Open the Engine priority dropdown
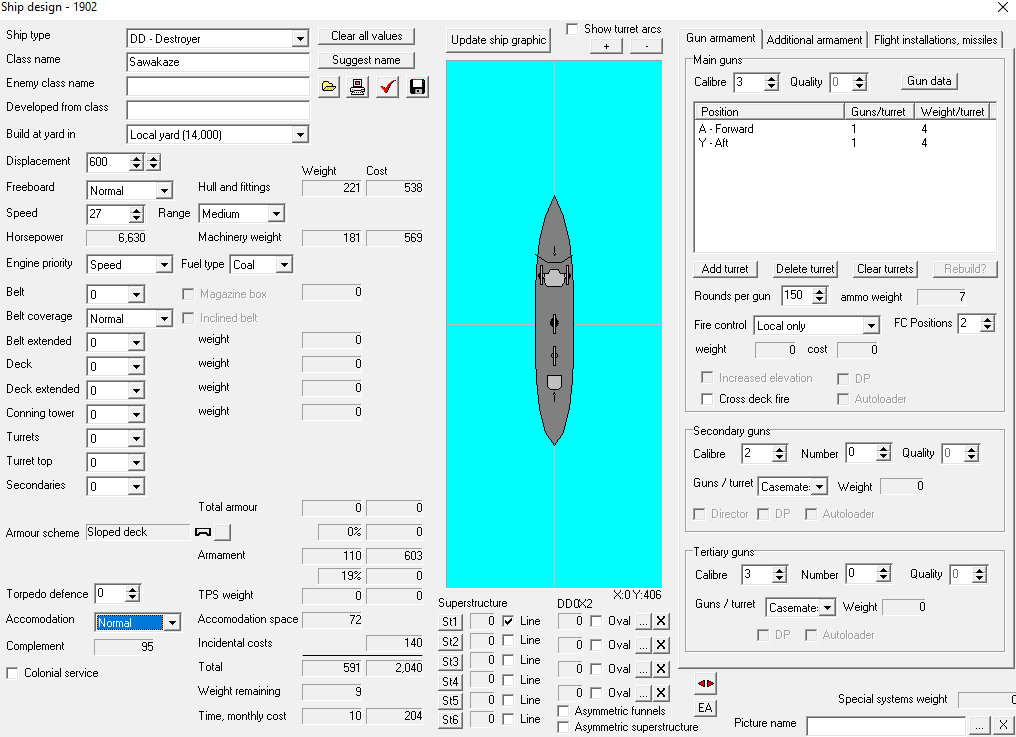 click(x=165, y=264)
